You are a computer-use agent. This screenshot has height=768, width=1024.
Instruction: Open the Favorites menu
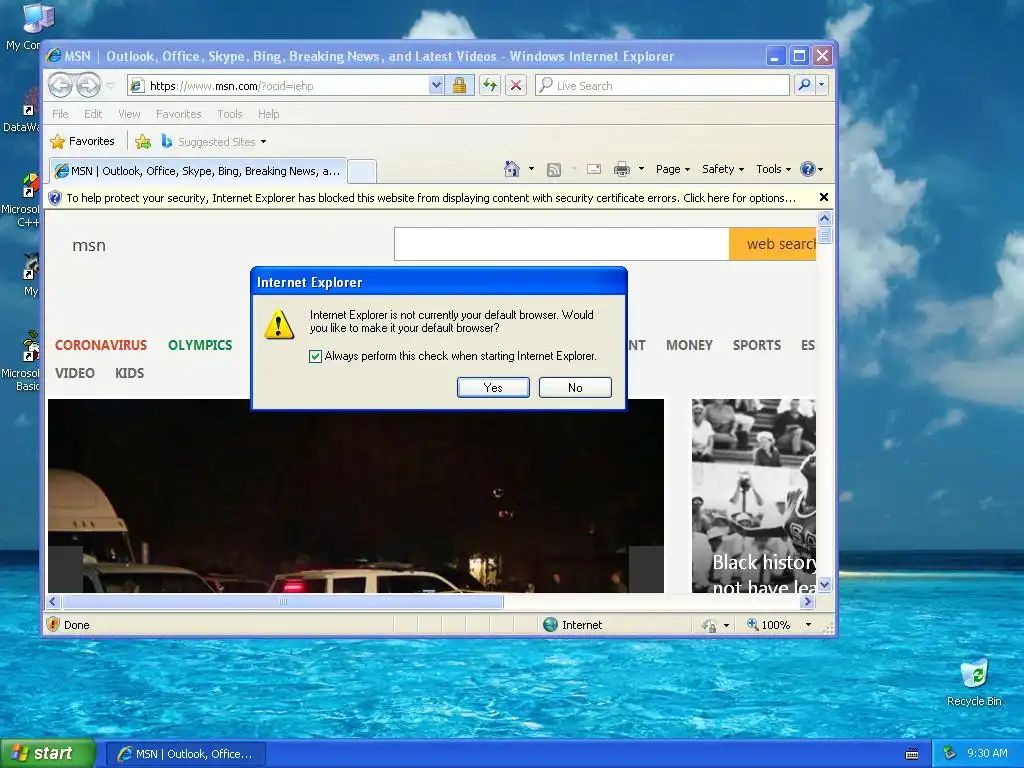178,114
